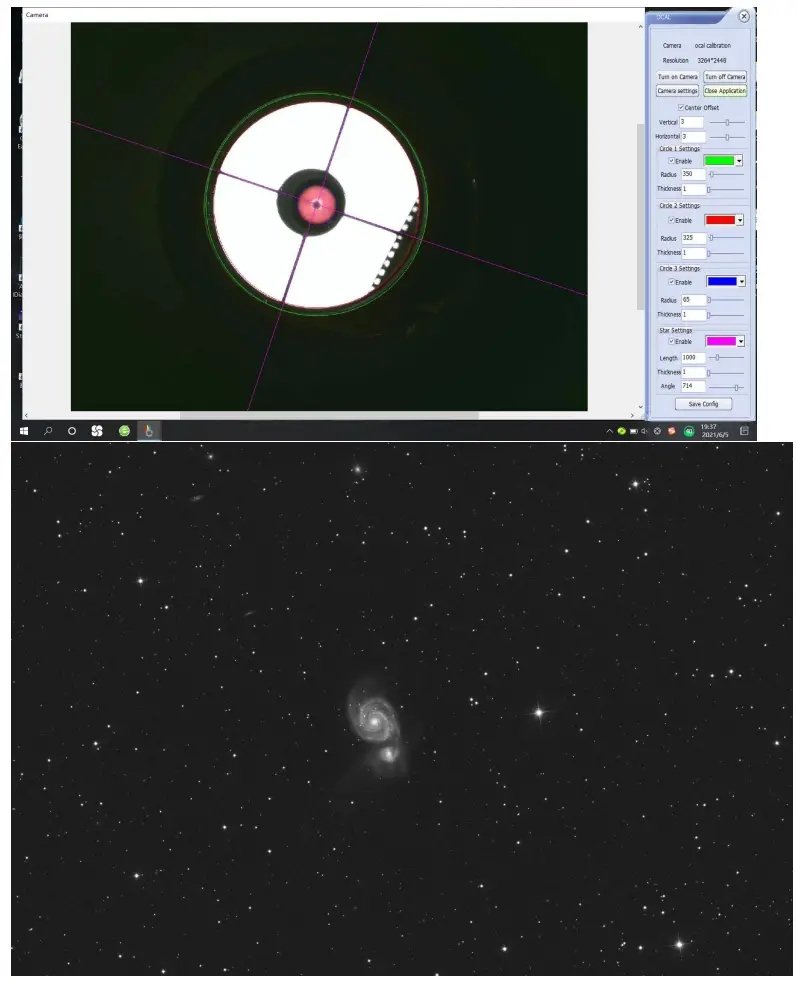Focus the Vertical offset input field
The height and width of the screenshot is (984, 797).
(692, 122)
